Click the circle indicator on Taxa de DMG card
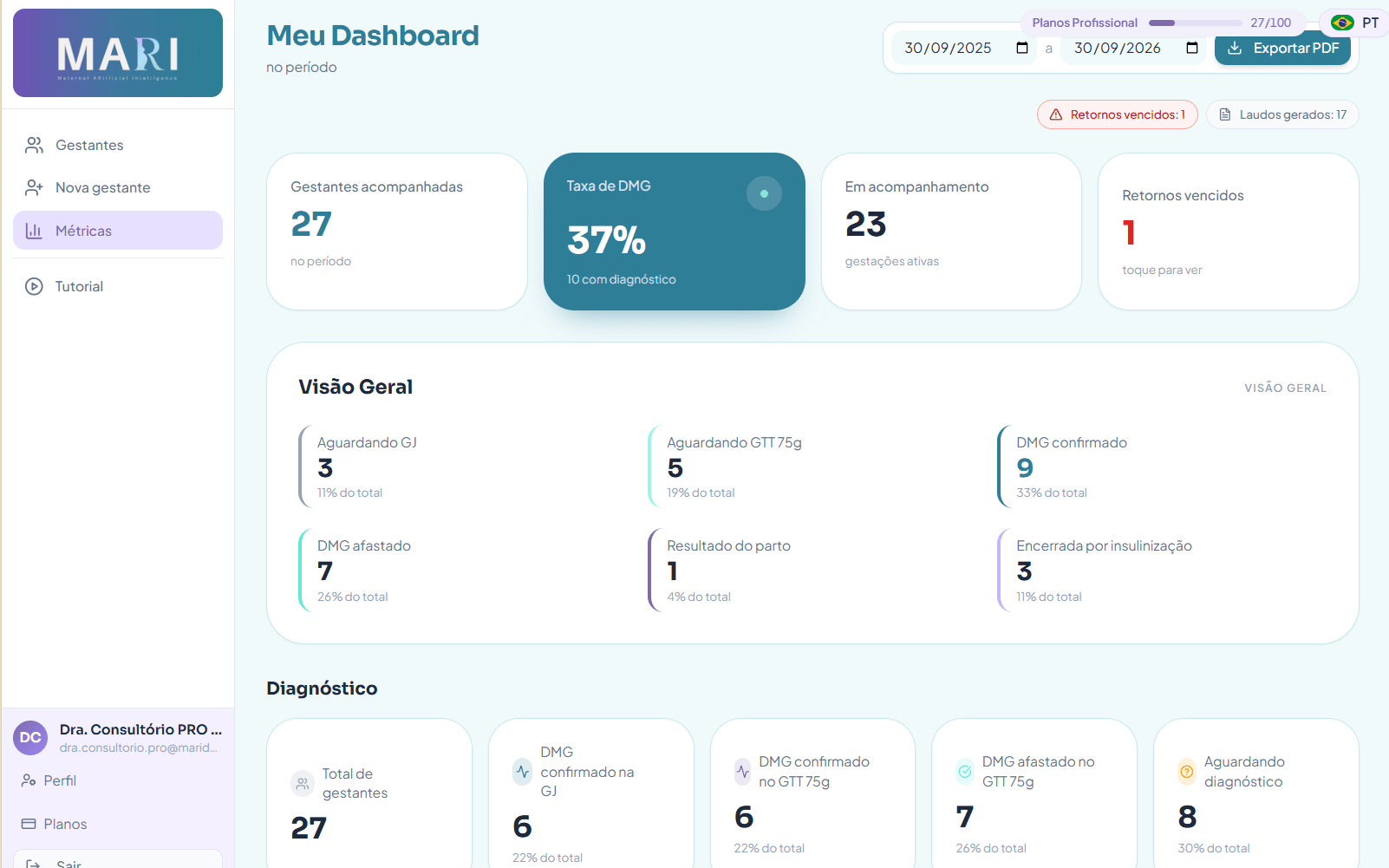The width and height of the screenshot is (1389, 868). pyautogui.click(x=764, y=193)
